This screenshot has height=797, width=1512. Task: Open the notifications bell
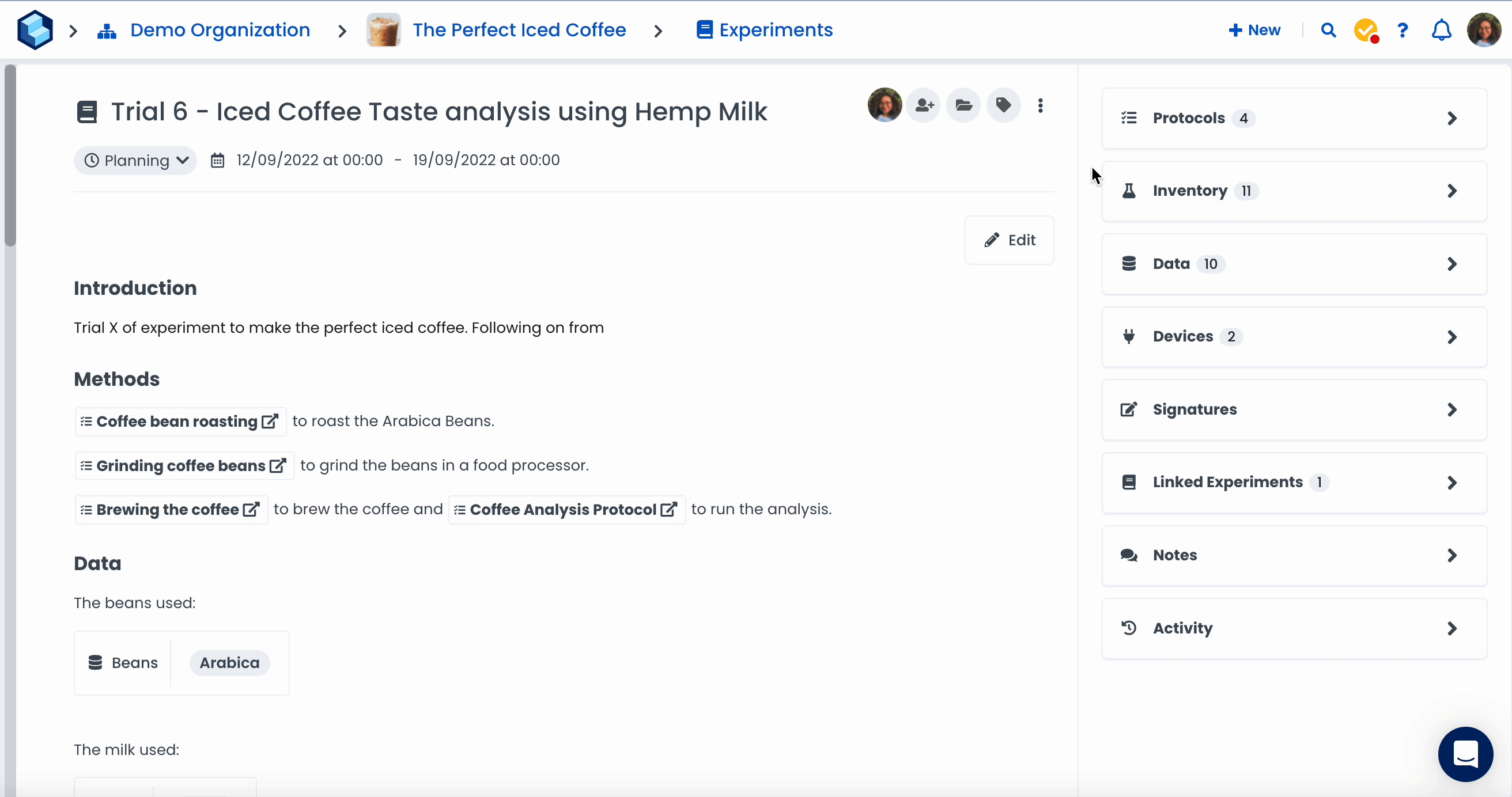click(x=1441, y=30)
